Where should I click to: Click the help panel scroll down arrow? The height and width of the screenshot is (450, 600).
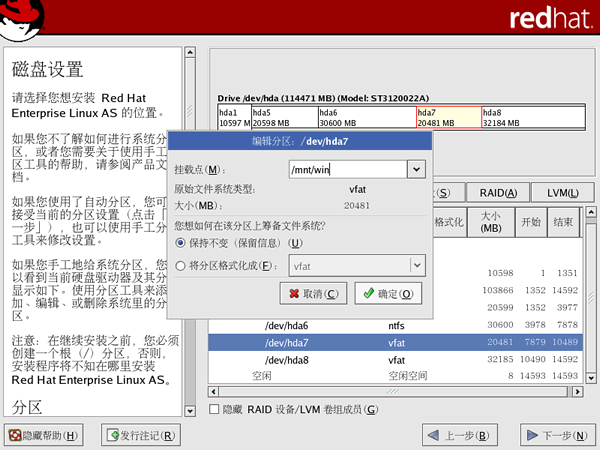(x=190, y=411)
